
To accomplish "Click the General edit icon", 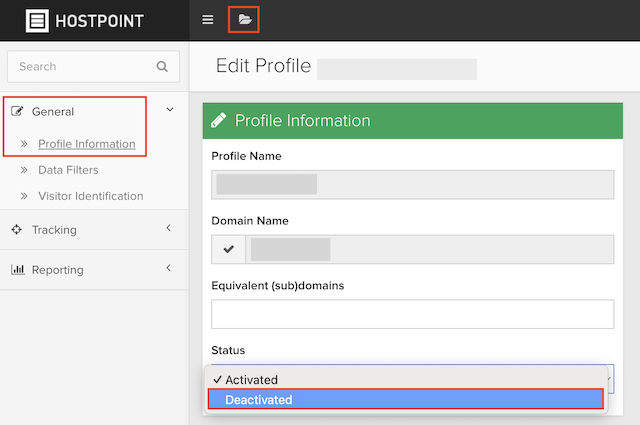I will [x=17, y=111].
